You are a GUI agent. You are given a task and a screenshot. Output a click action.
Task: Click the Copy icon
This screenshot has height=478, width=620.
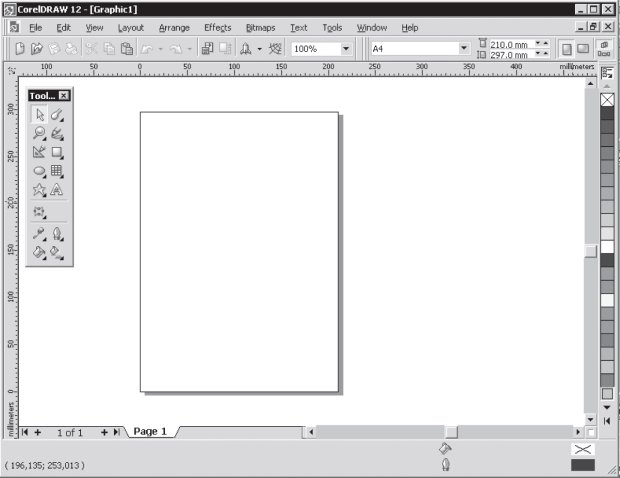coord(109,49)
